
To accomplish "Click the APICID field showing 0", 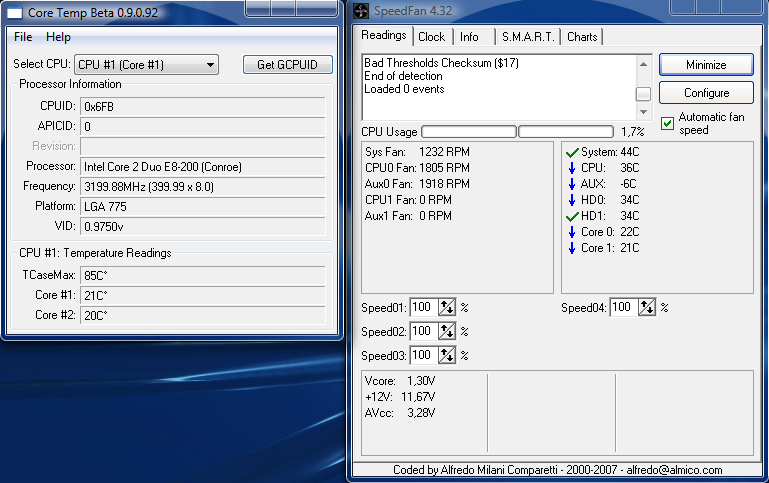I will [x=203, y=127].
